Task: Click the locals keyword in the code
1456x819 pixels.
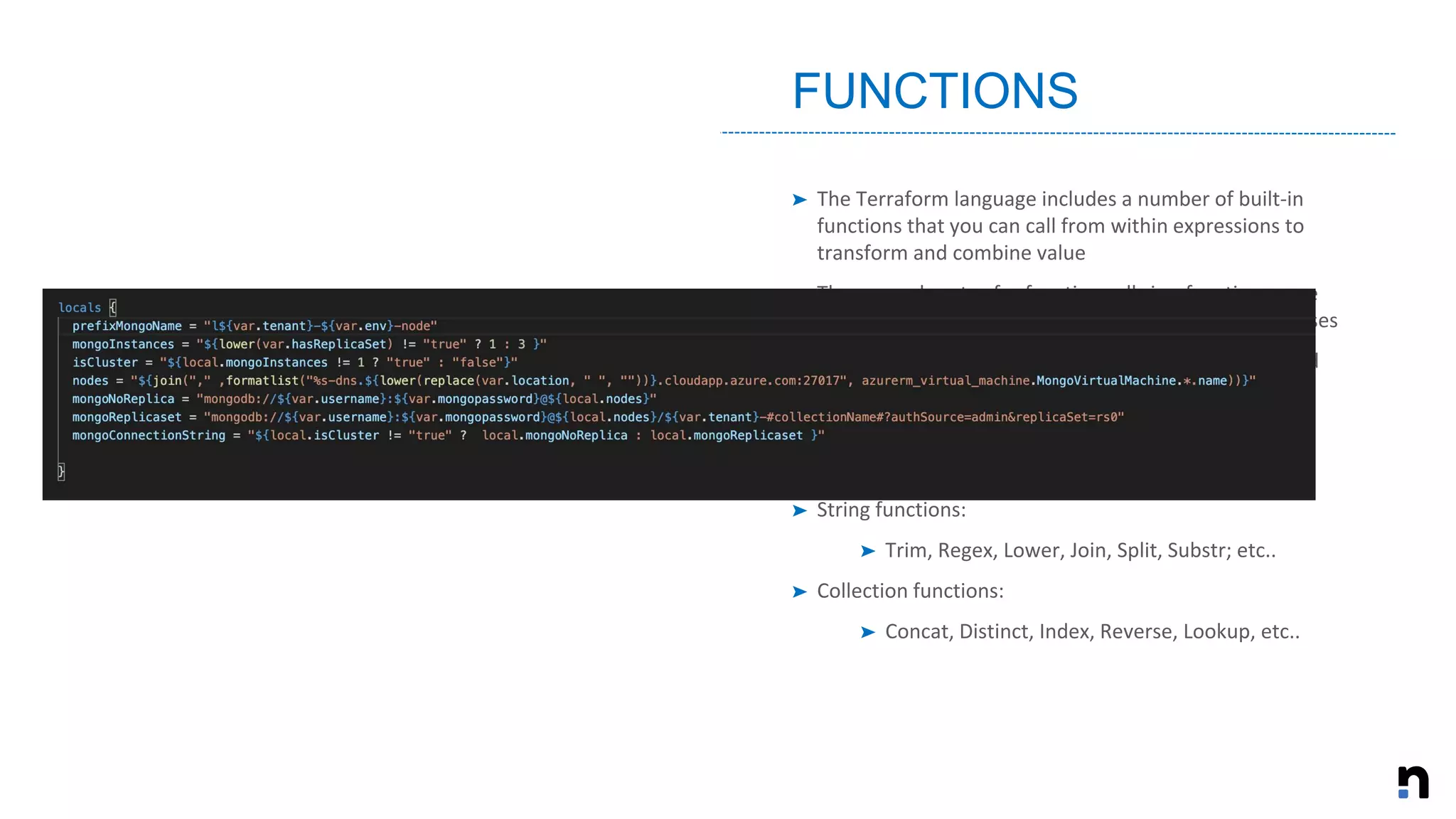Action: (x=80, y=308)
